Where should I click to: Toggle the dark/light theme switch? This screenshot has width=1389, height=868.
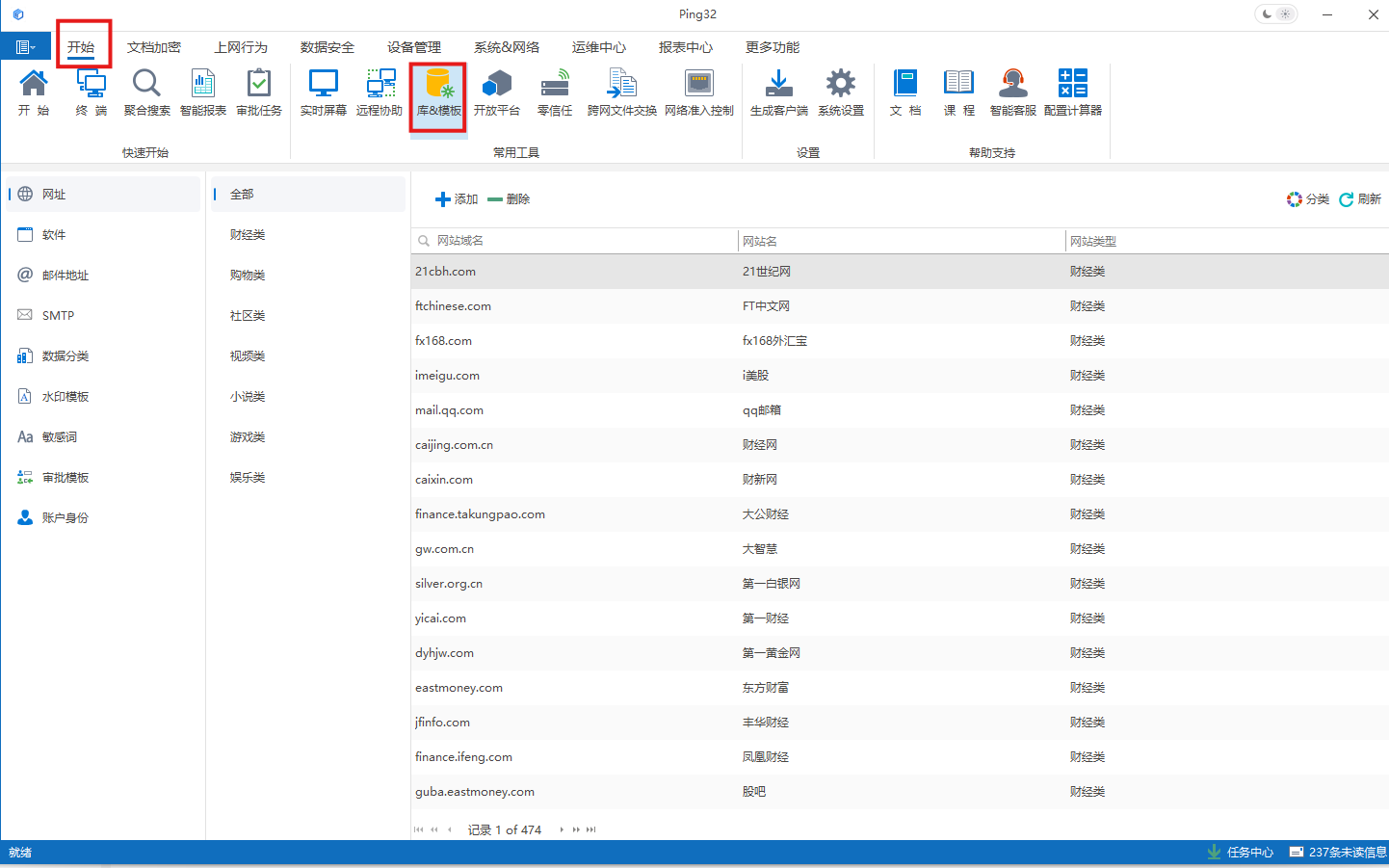tap(1275, 14)
